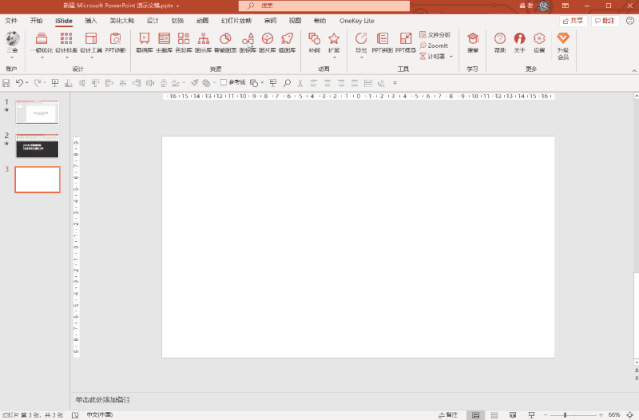Open the 图片库 picture library
The height and width of the screenshot is (420, 639).
tap(267, 42)
